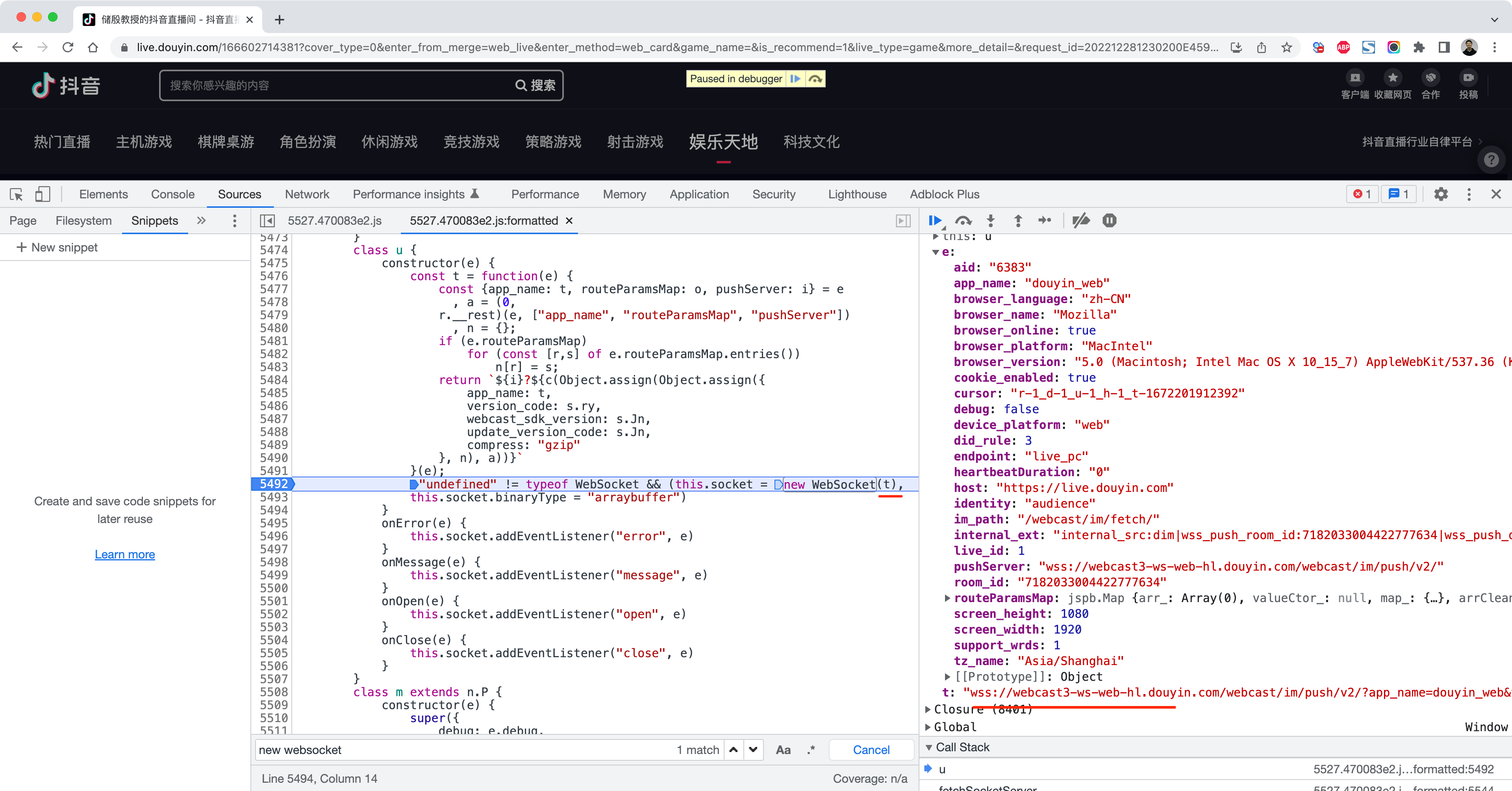Viewport: 1512px width, 791px height.
Task: Show the issues count badge
Action: coord(1399,194)
